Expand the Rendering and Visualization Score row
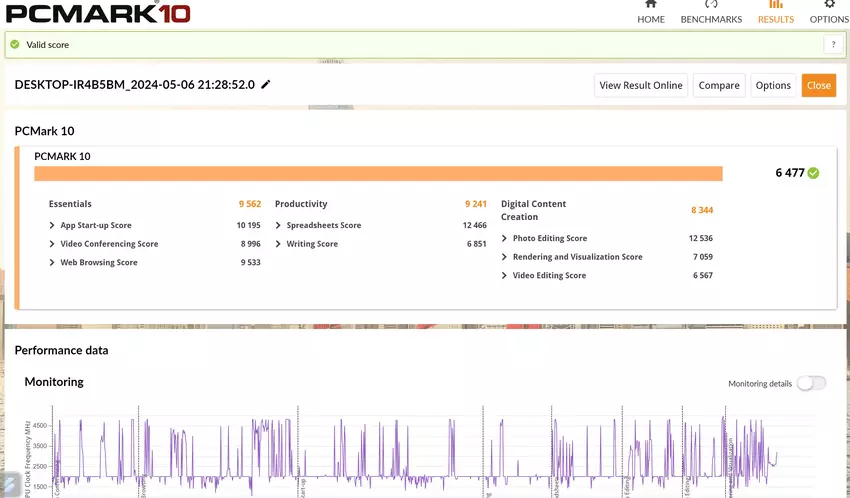Screen dimensions: 850x498 click(x=504, y=257)
